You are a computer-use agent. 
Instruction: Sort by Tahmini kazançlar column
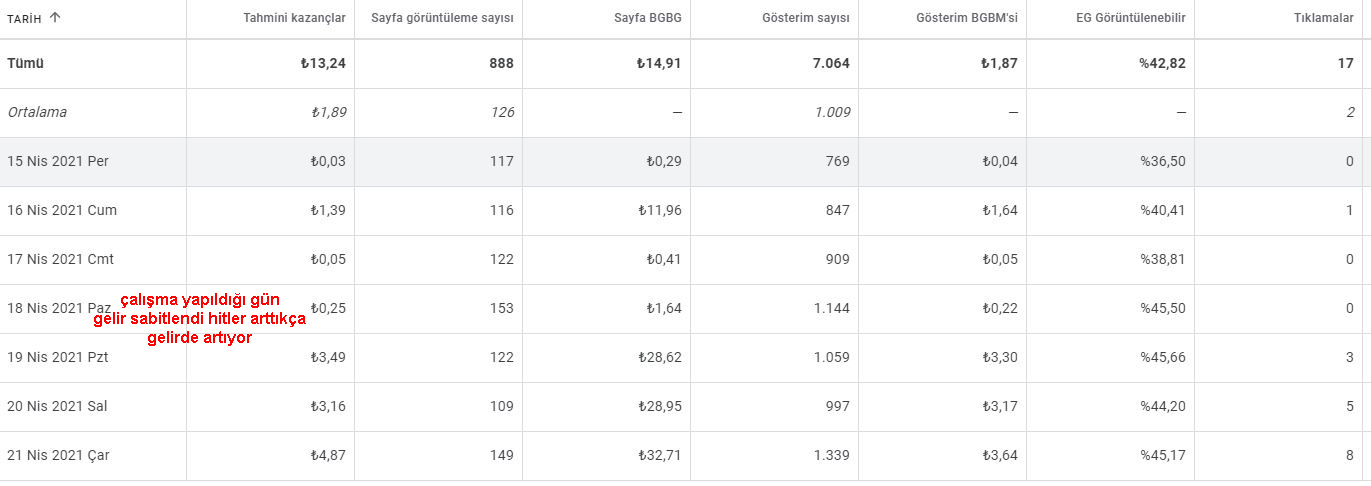[295, 18]
